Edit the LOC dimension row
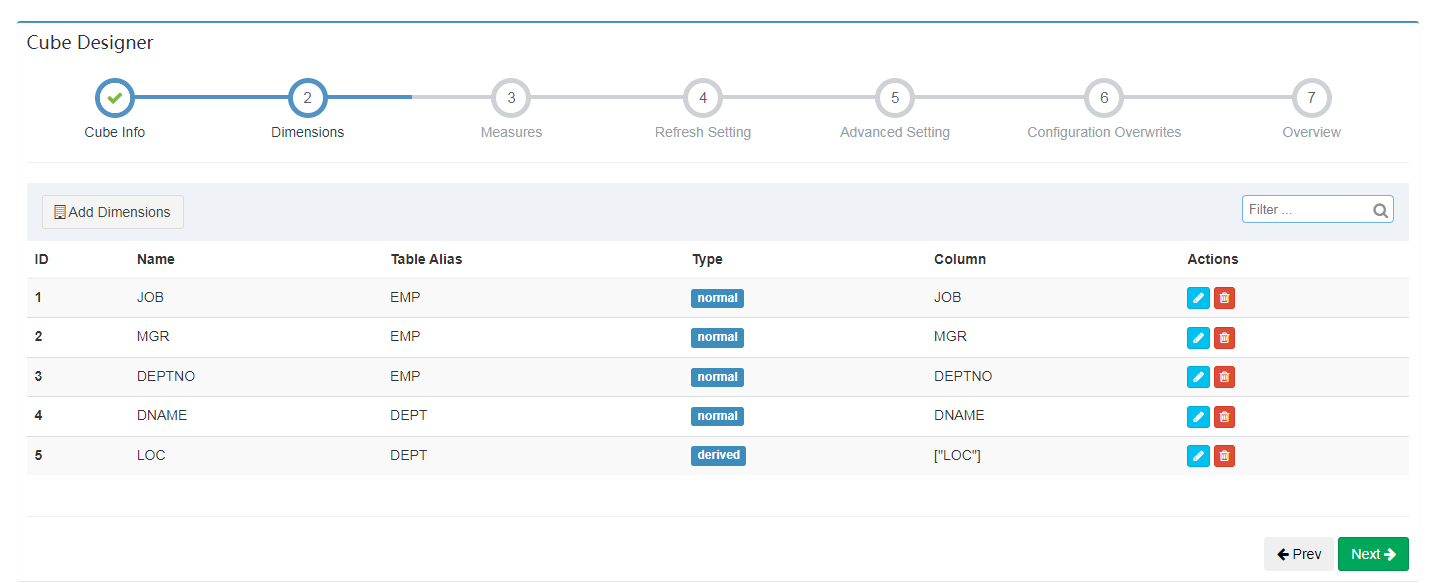This screenshot has width=1434, height=583. pos(1198,456)
